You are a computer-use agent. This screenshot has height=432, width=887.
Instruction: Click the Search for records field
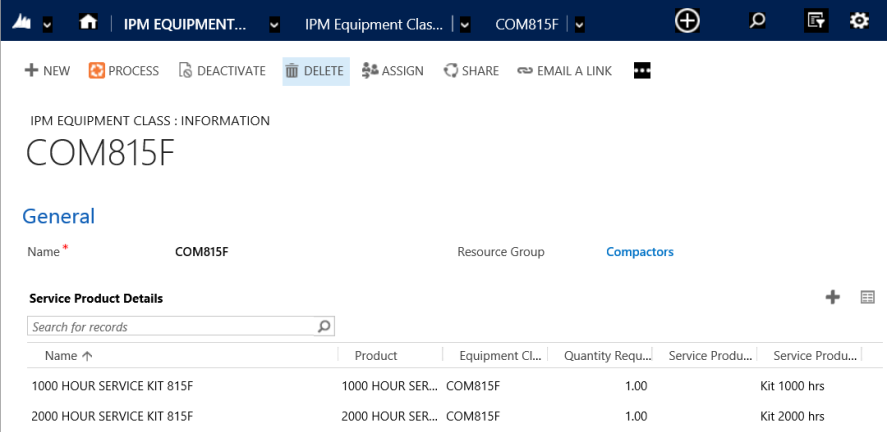click(x=170, y=327)
